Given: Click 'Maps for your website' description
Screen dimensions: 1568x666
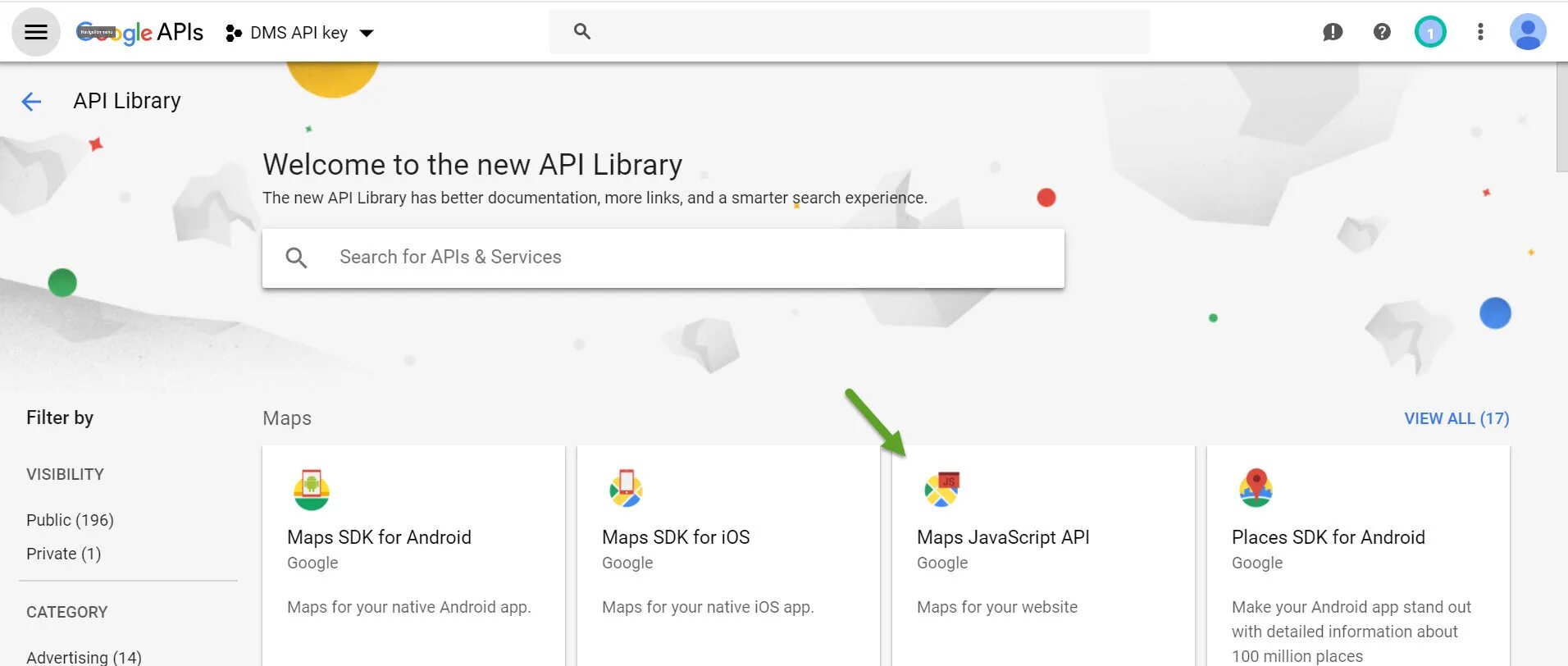Looking at the screenshot, I should click(x=997, y=607).
